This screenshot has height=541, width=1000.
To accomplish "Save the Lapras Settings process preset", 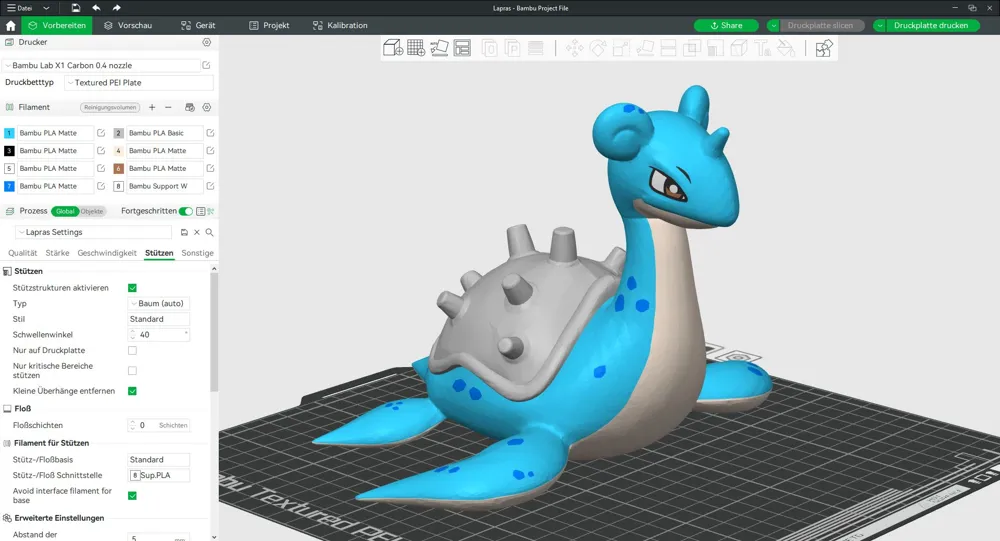I will pos(184,232).
